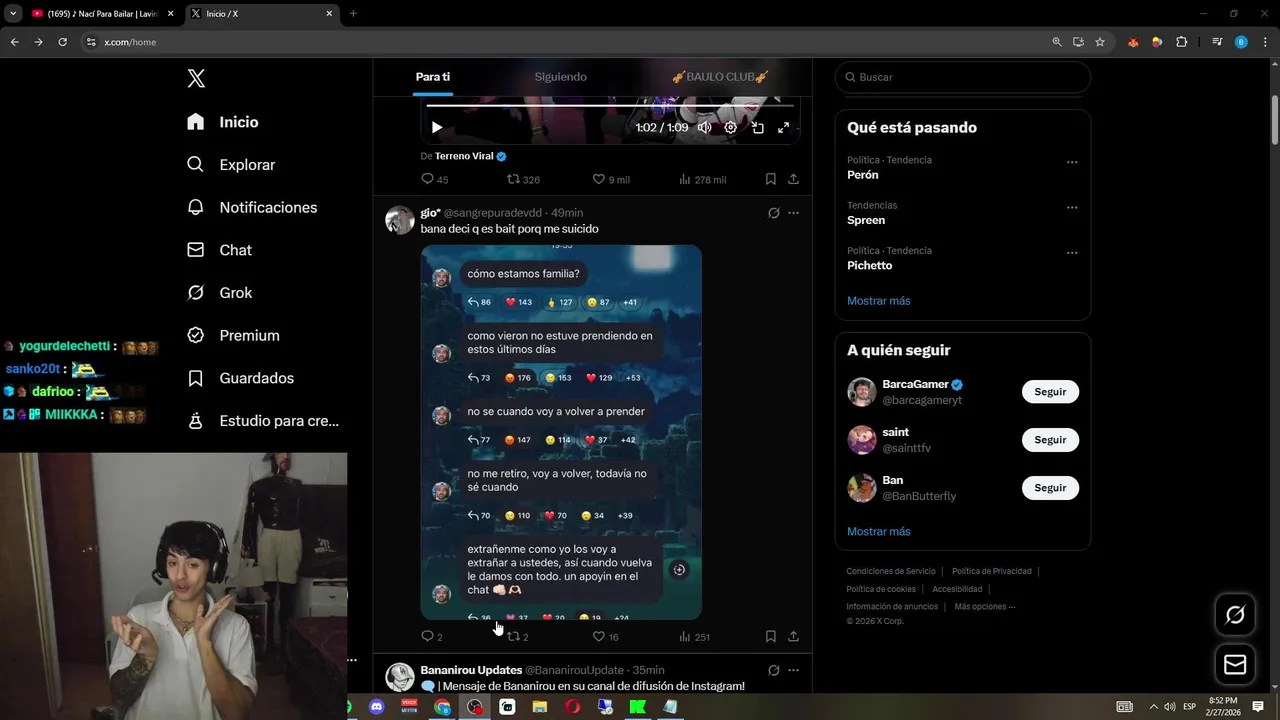Like gio* post with 16 likes
1280x720 pixels.
606,636
